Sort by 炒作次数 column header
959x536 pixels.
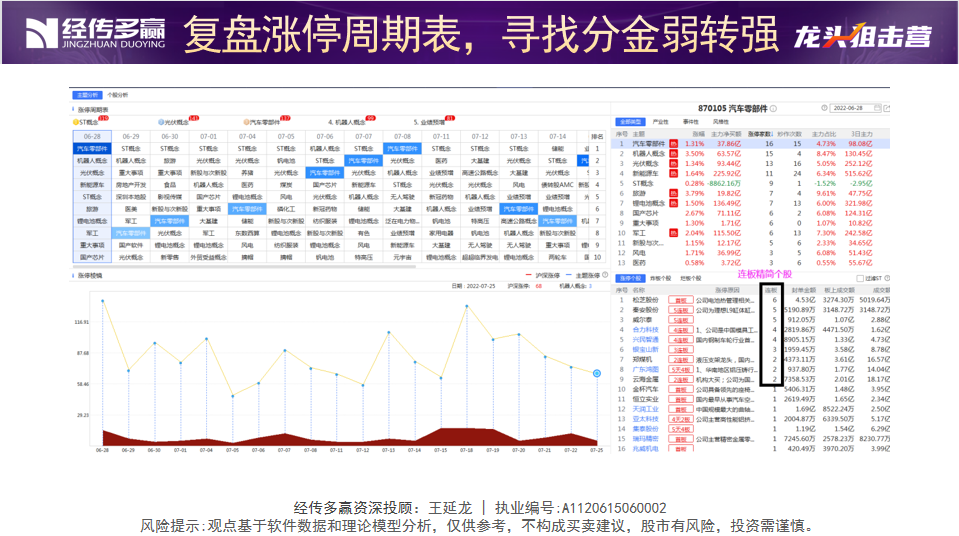[x=790, y=133]
